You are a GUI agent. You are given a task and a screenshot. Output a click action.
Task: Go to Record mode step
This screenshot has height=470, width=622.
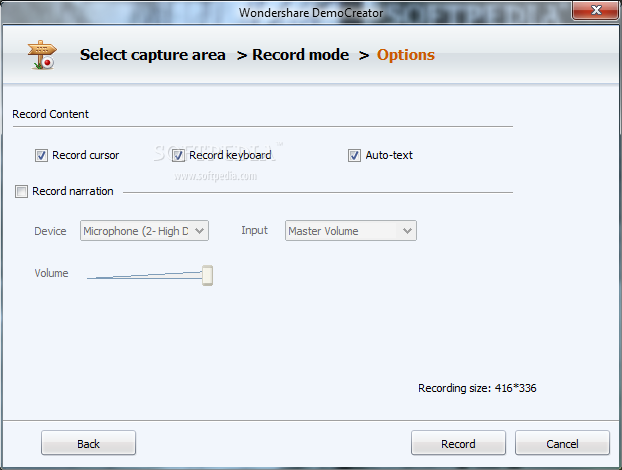[301, 55]
